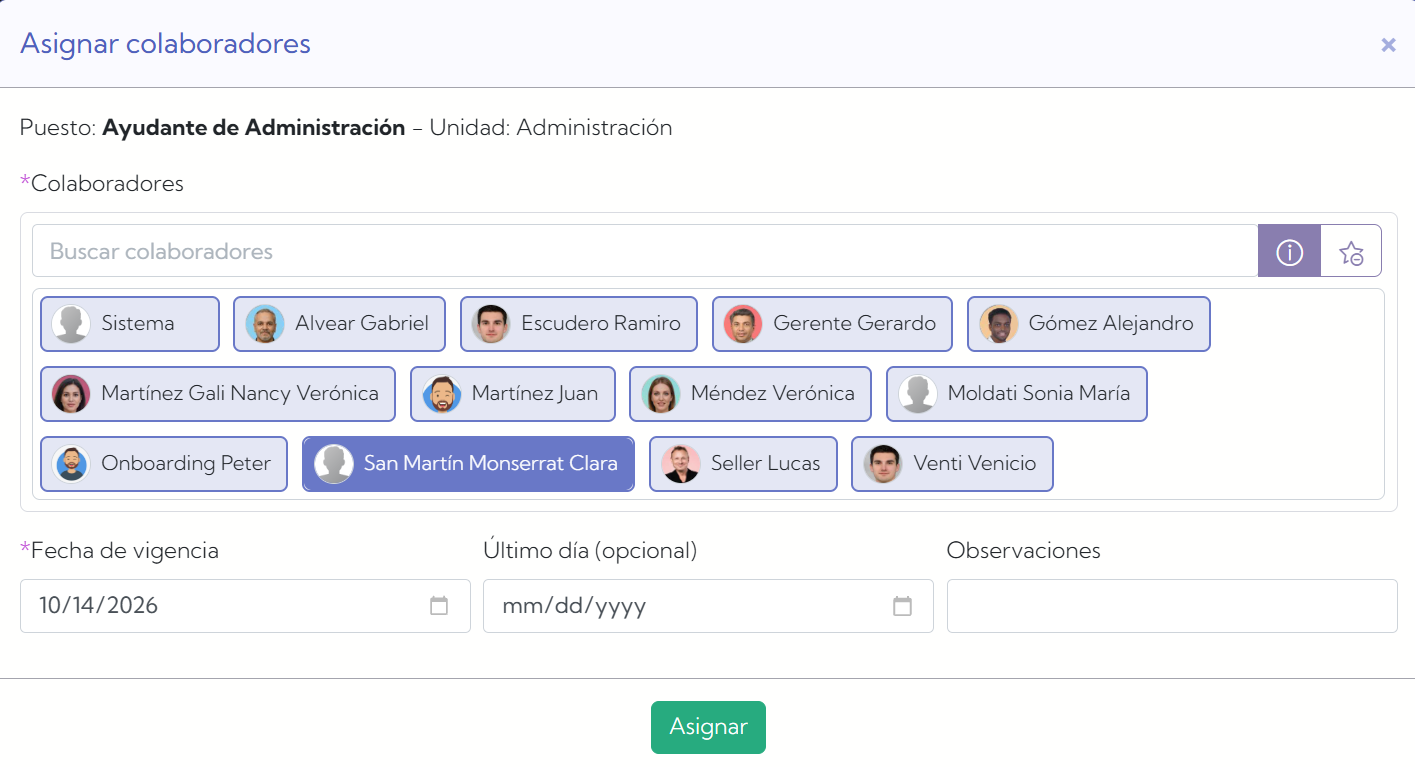Screen dimensions: 1415x767
Task: Select collaborator Escudero Ramiro
Action: coord(579,324)
